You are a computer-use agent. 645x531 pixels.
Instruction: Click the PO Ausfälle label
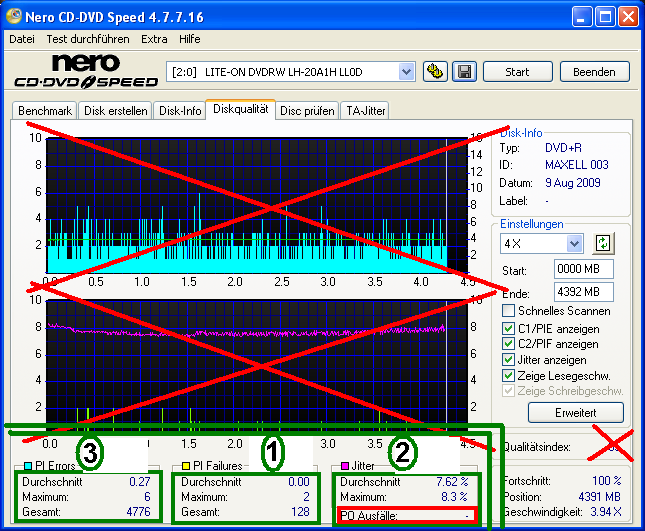pyautogui.click(x=369, y=516)
